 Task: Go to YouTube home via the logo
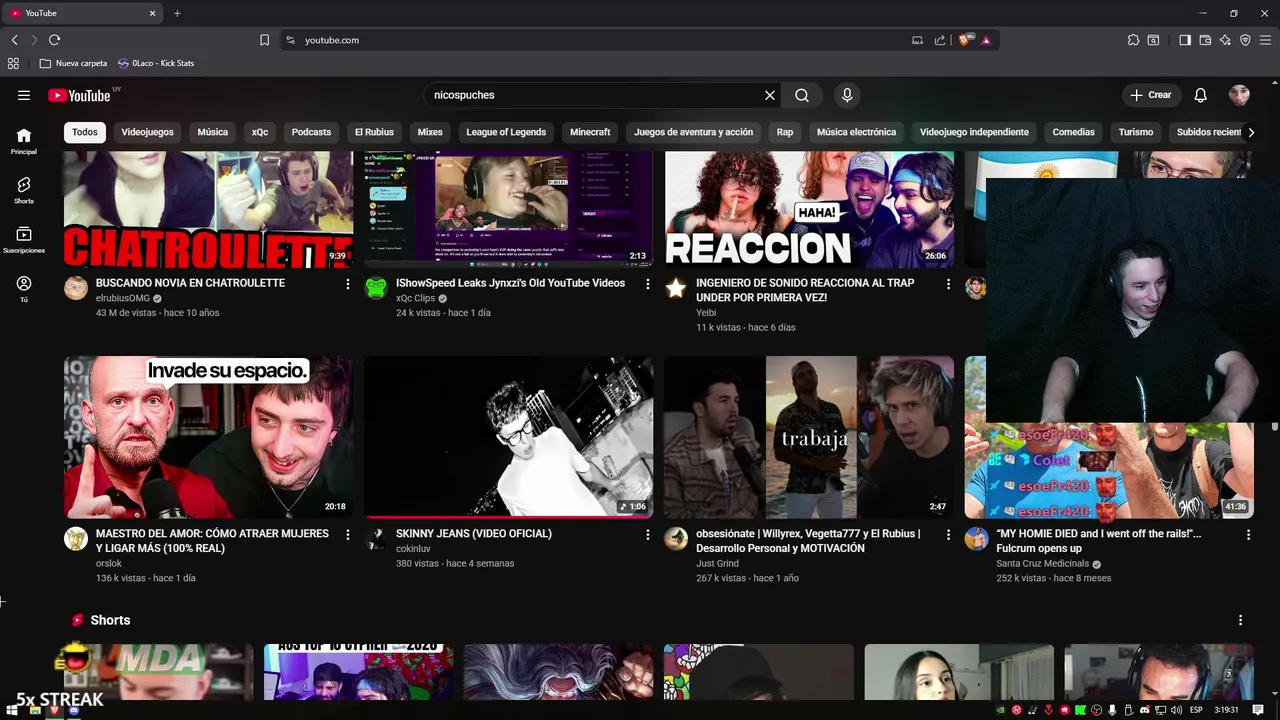(79, 95)
